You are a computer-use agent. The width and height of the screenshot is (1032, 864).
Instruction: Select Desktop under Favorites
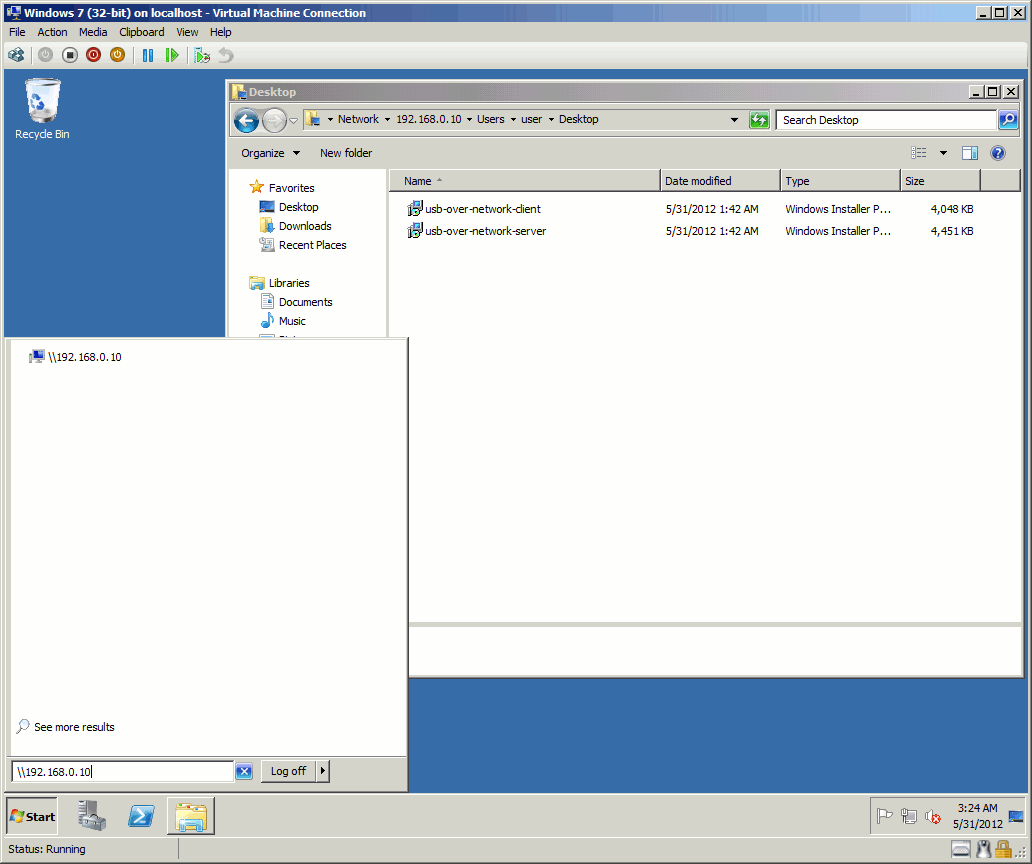tap(298, 207)
